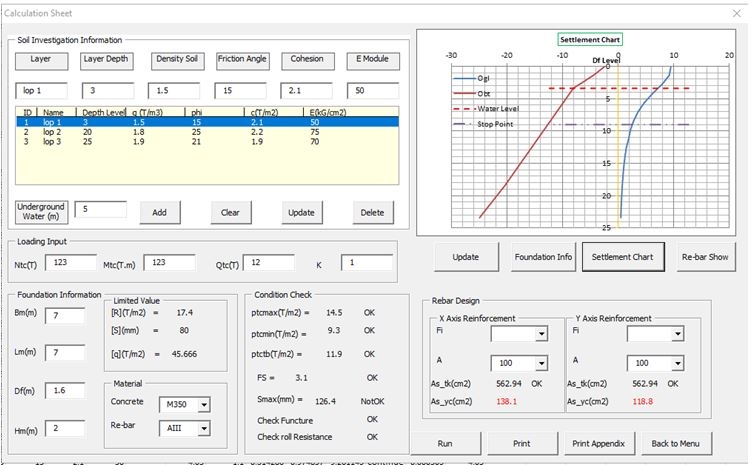Screen dimensions: 751x465
Task: Click the E Module header button
Action: 373,61
